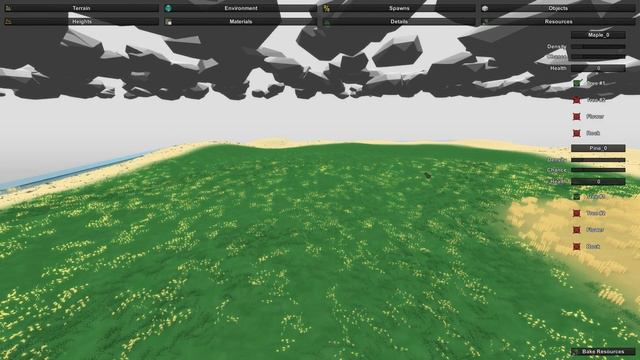Adjust the Maple_0 Density slider
640x360 pixels.
coord(598,47)
